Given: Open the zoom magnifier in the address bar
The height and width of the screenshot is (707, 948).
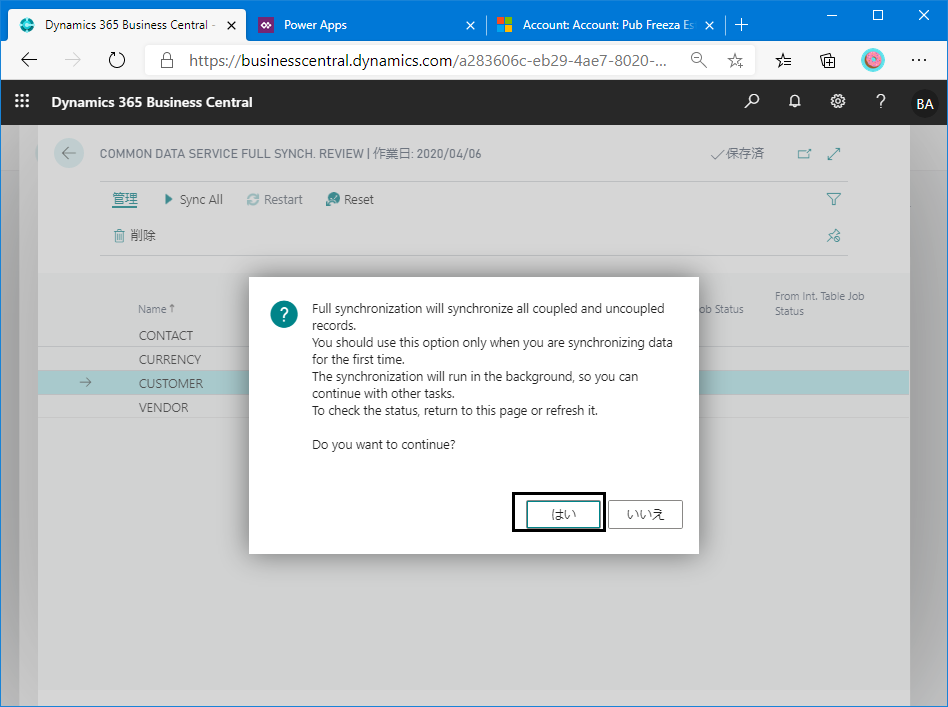Looking at the screenshot, I should [698, 60].
